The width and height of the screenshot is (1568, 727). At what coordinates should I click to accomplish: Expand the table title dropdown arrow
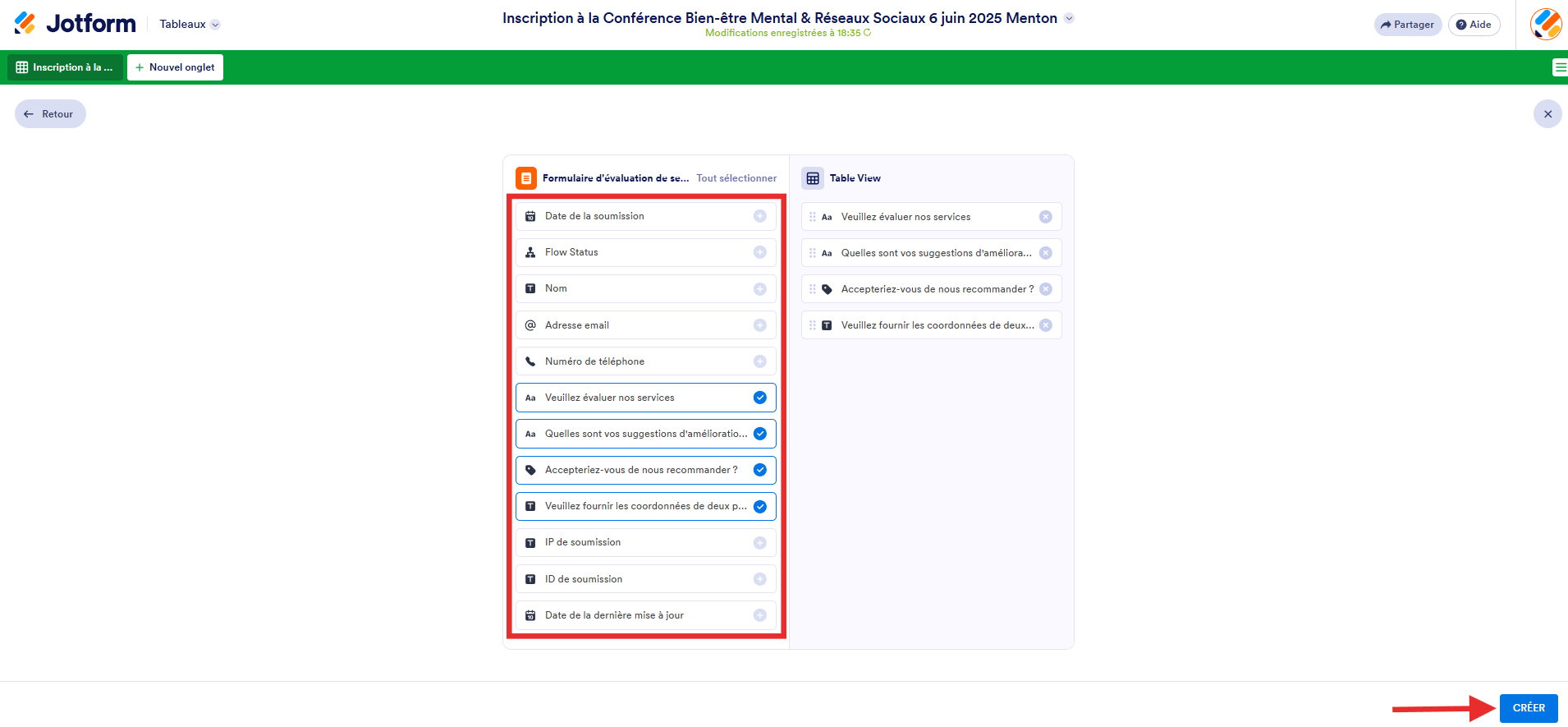pyautogui.click(x=1069, y=18)
